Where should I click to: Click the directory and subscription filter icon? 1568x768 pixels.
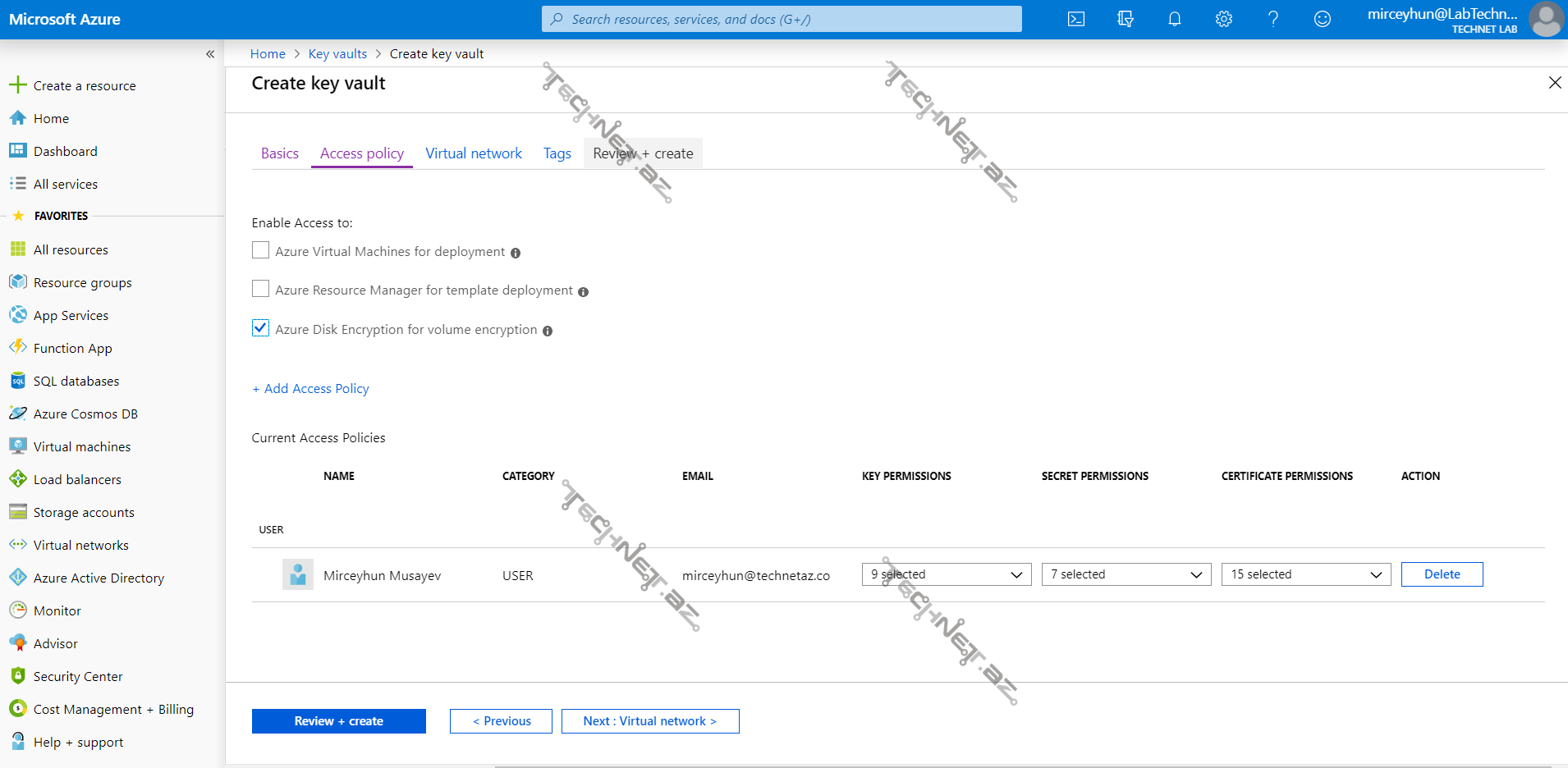click(1125, 19)
